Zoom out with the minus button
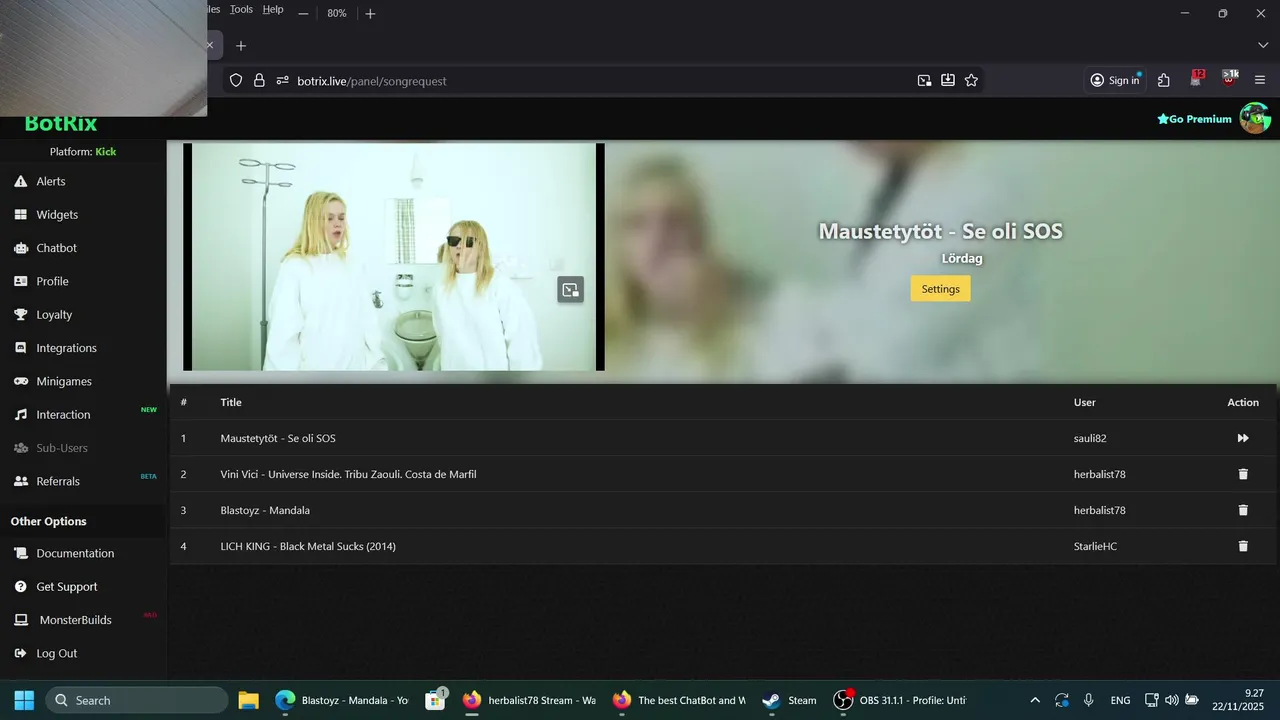The image size is (1280, 720). 303,13
